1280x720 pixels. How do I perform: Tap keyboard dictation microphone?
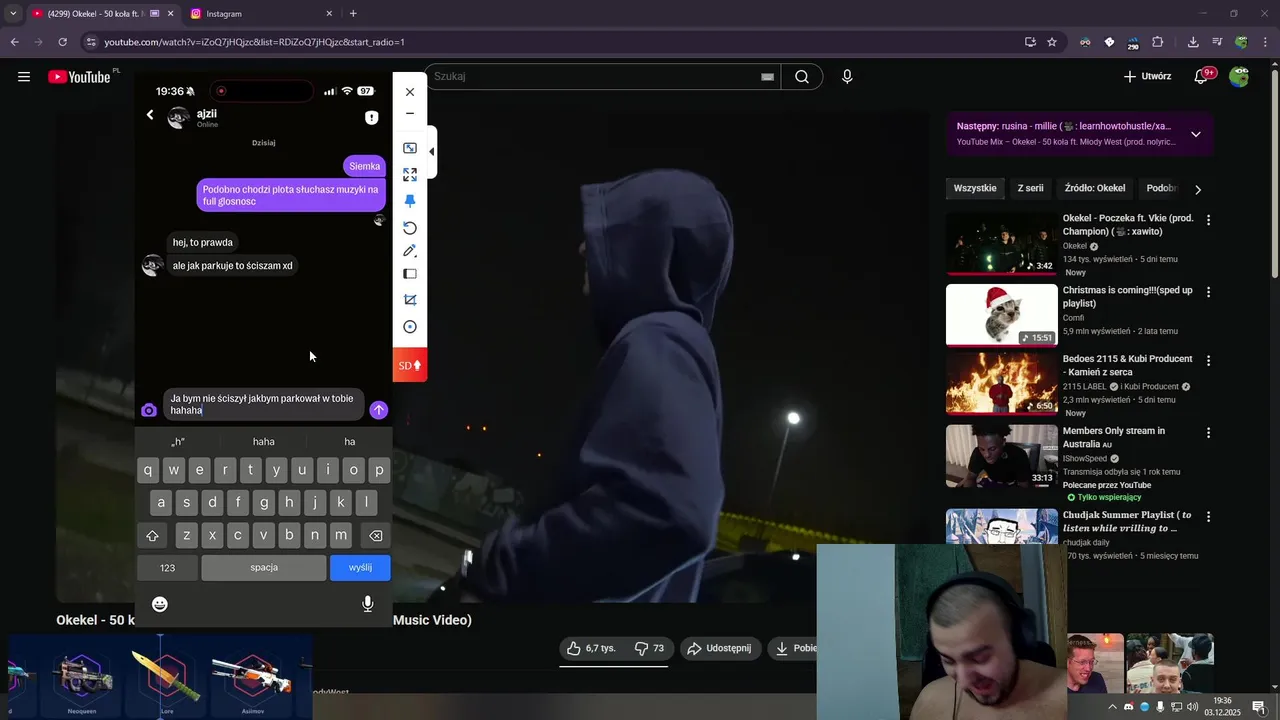click(368, 604)
